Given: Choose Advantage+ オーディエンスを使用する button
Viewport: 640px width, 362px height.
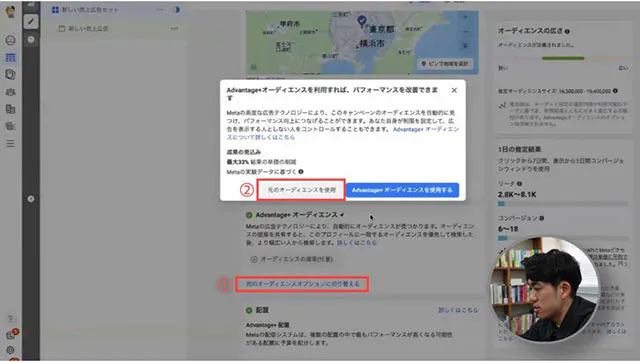Looking at the screenshot, I should click(402, 190).
